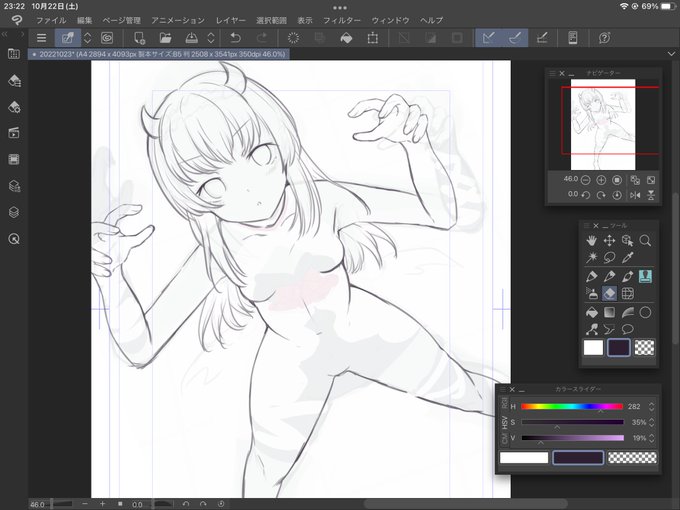Select the Lasso selection tool
The height and width of the screenshot is (510, 680).
(x=609, y=258)
